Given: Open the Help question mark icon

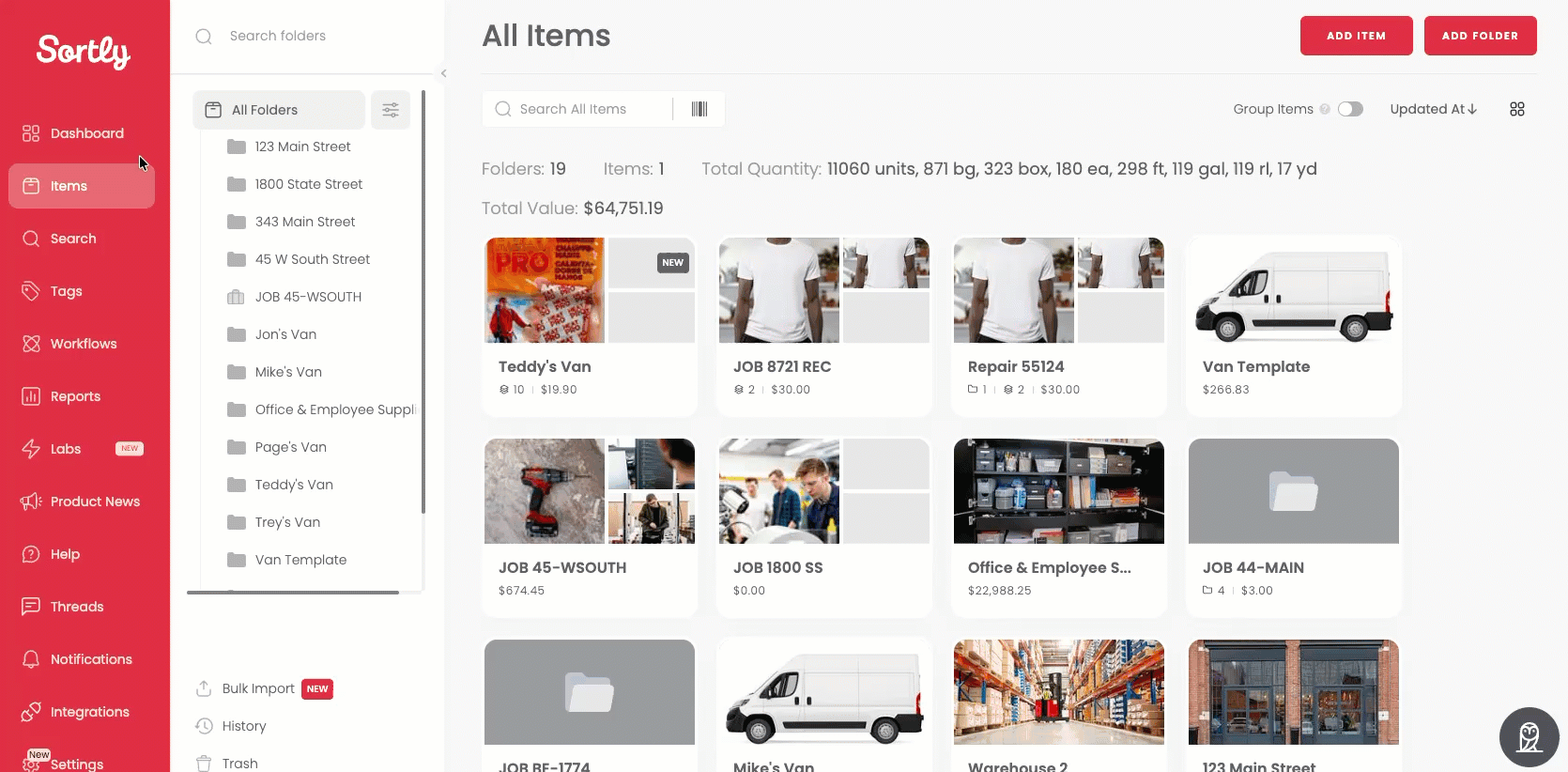Looking at the screenshot, I should coord(31,554).
